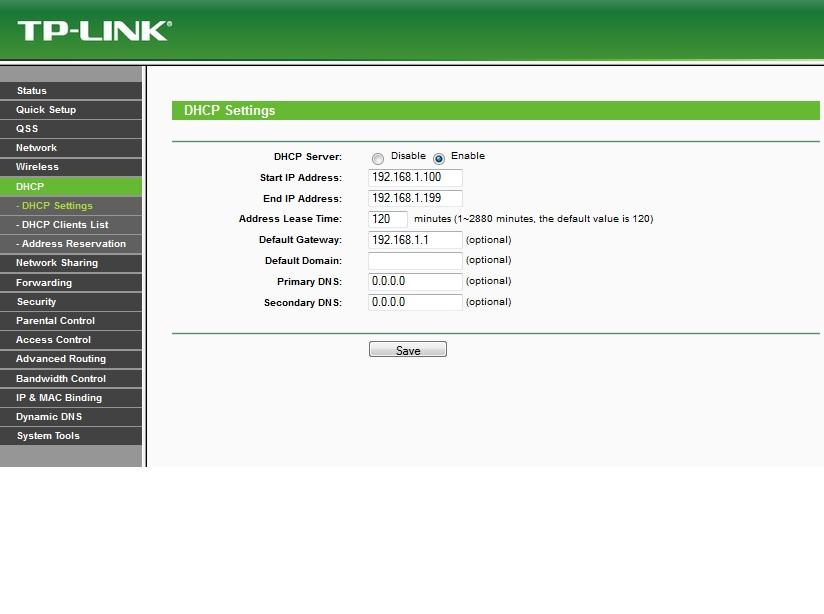This screenshot has height=614, width=824.
Task: Select the Disable DHCP Server radio button
Action: (377, 158)
